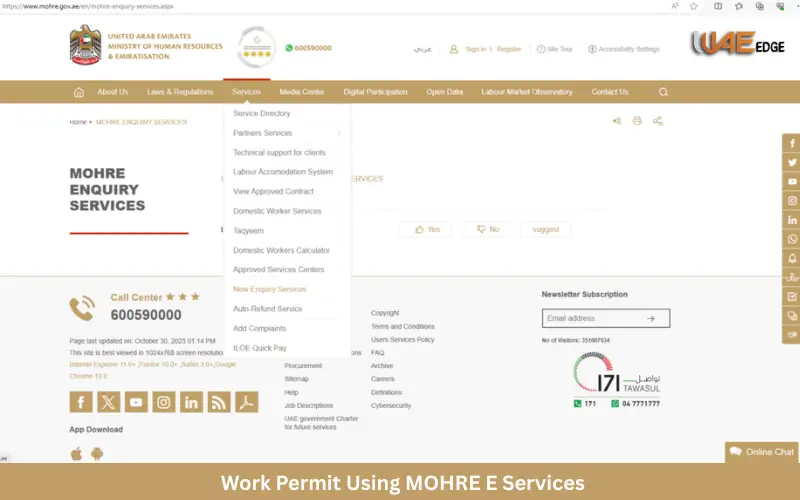Click the read aloud speaker icon
Screen dimensions: 800x500
[x=617, y=121]
